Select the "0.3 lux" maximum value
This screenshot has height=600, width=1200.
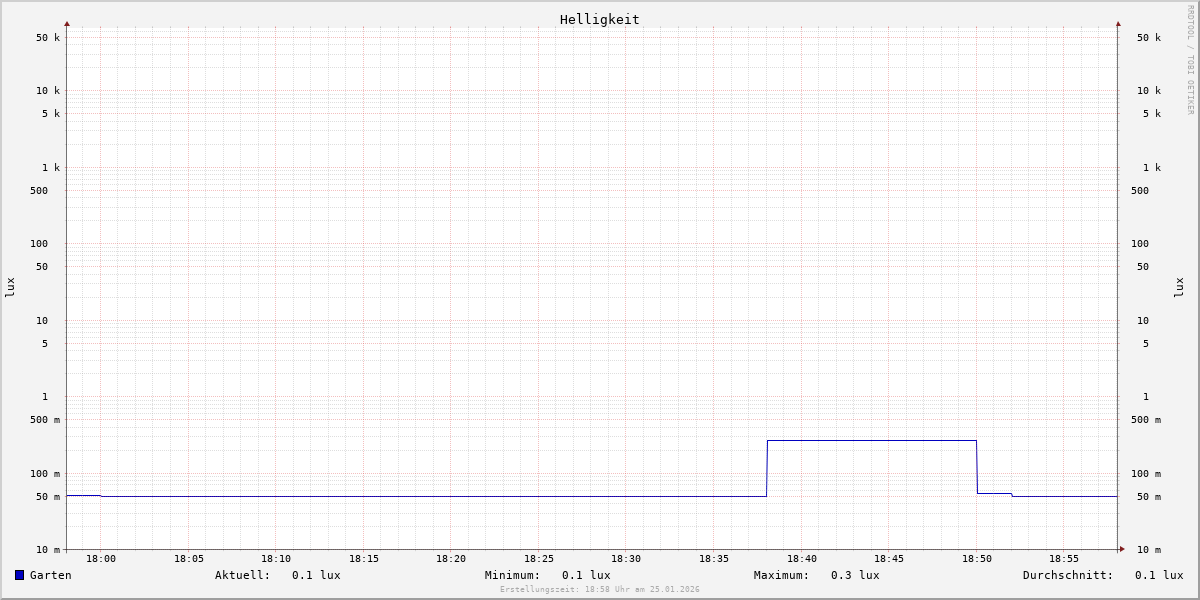click(x=855, y=575)
